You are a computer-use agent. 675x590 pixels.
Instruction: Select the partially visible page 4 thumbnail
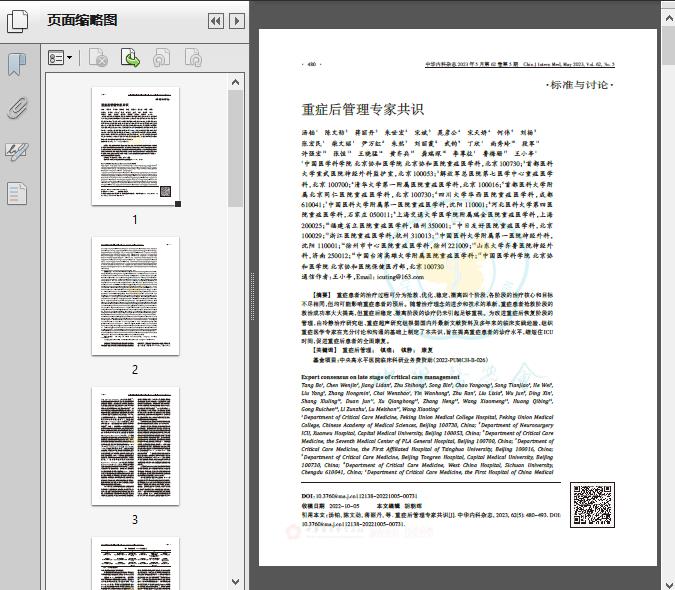point(135,563)
